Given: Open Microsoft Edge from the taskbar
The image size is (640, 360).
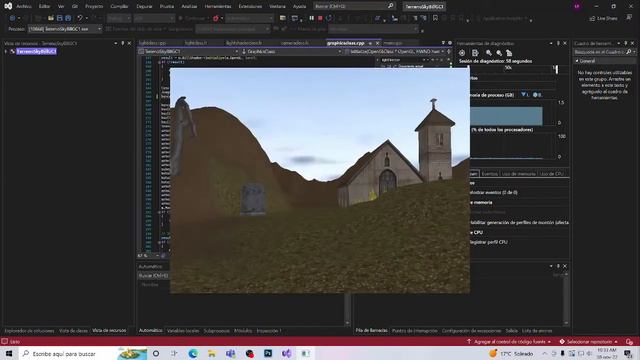Looking at the screenshot, I should pos(193,353).
